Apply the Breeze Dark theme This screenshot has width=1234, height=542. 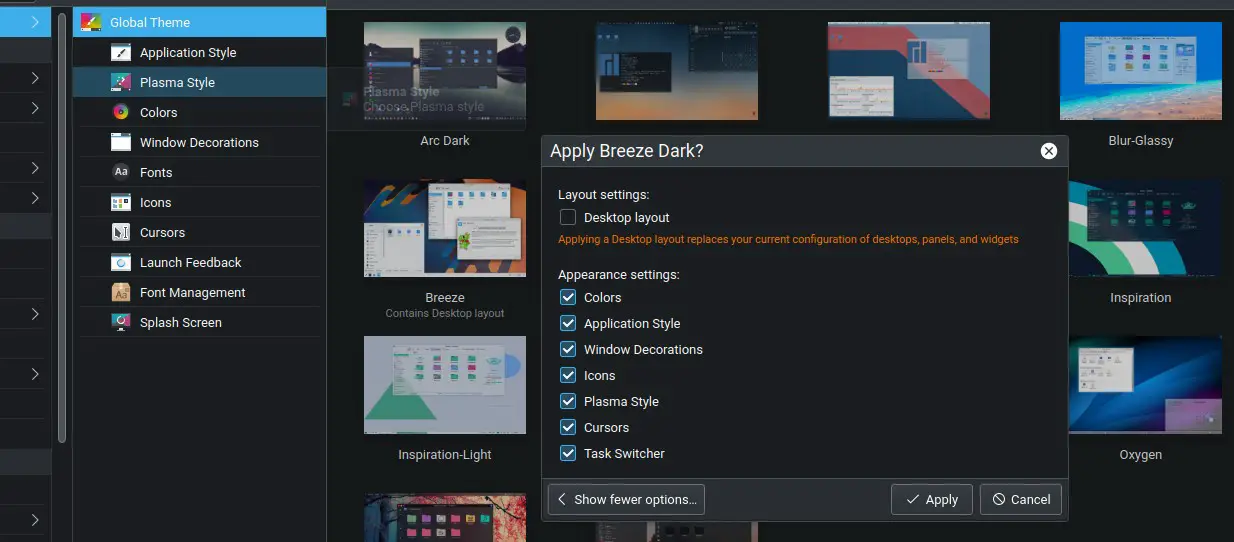tap(932, 499)
